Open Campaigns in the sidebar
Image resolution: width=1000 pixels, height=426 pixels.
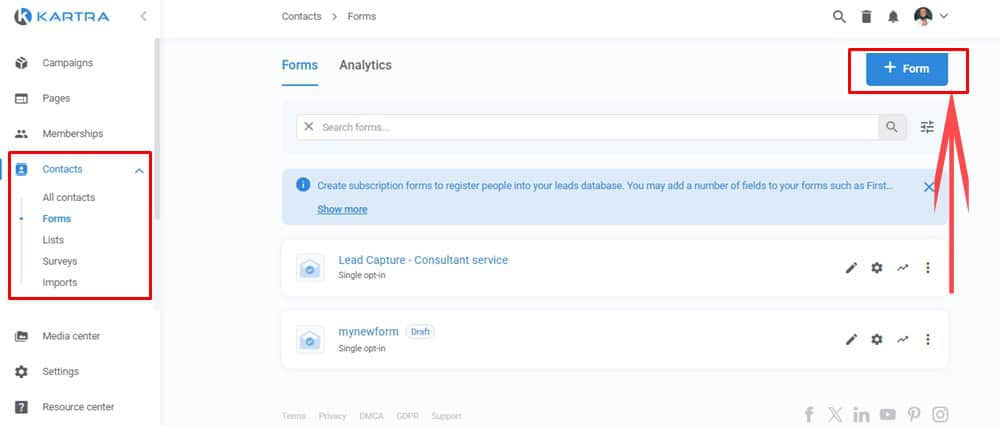pos(68,63)
